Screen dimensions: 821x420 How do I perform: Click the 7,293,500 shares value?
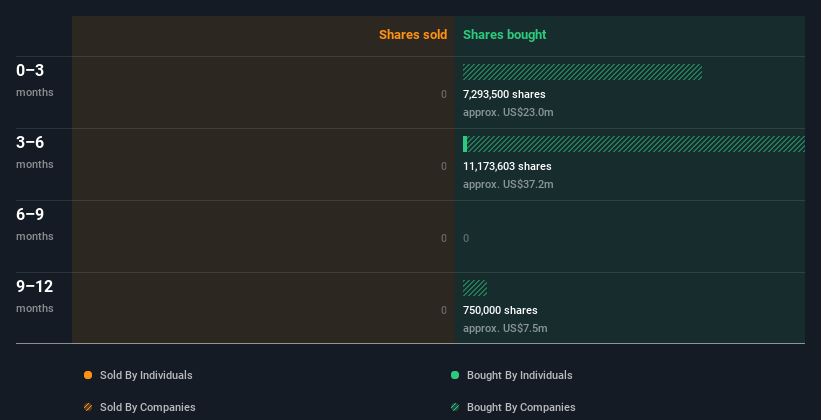(504, 94)
